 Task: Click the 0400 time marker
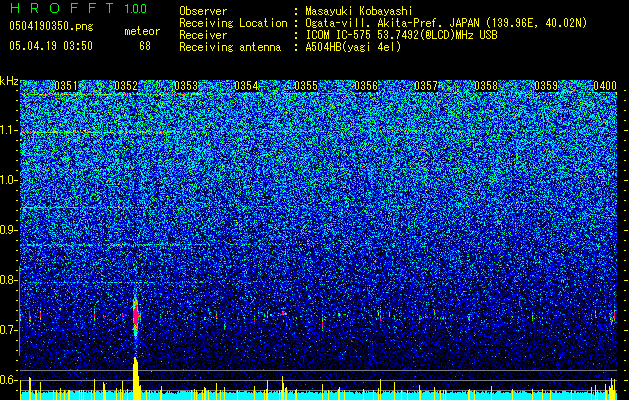[605, 86]
